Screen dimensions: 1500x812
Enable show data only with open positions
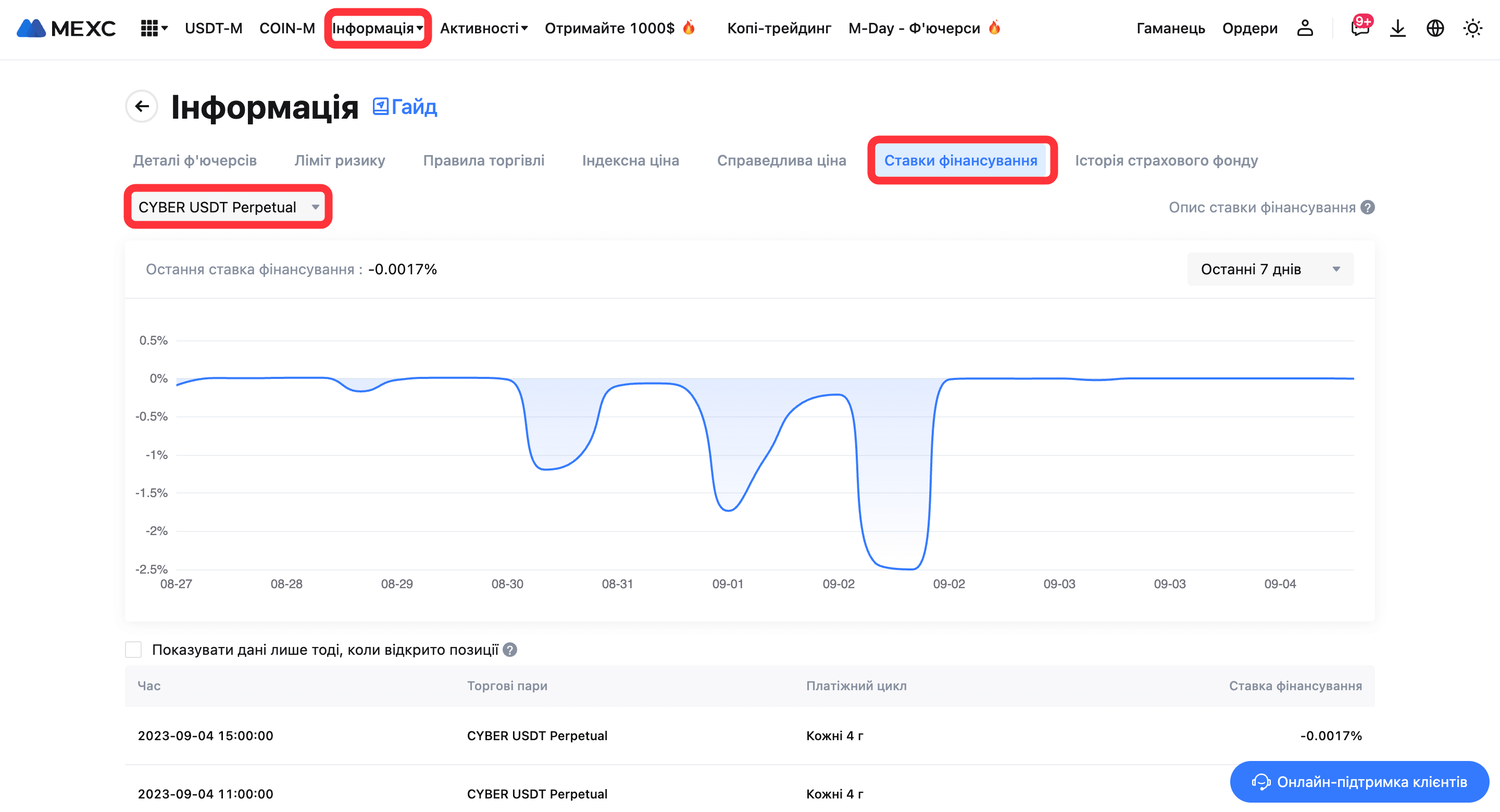click(x=133, y=650)
